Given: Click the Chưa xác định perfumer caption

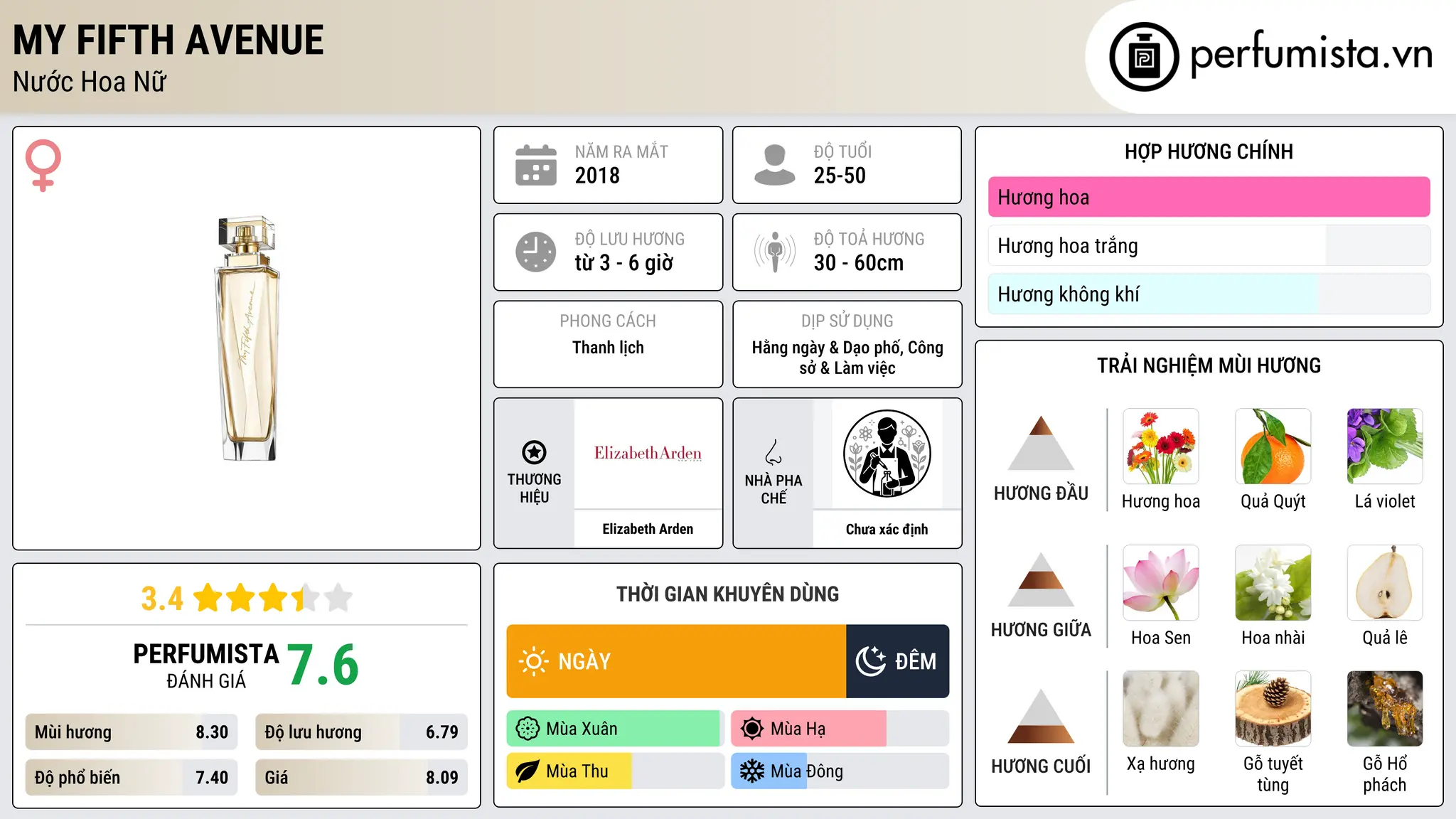Looking at the screenshot, I should pyautogui.click(x=887, y=529).
